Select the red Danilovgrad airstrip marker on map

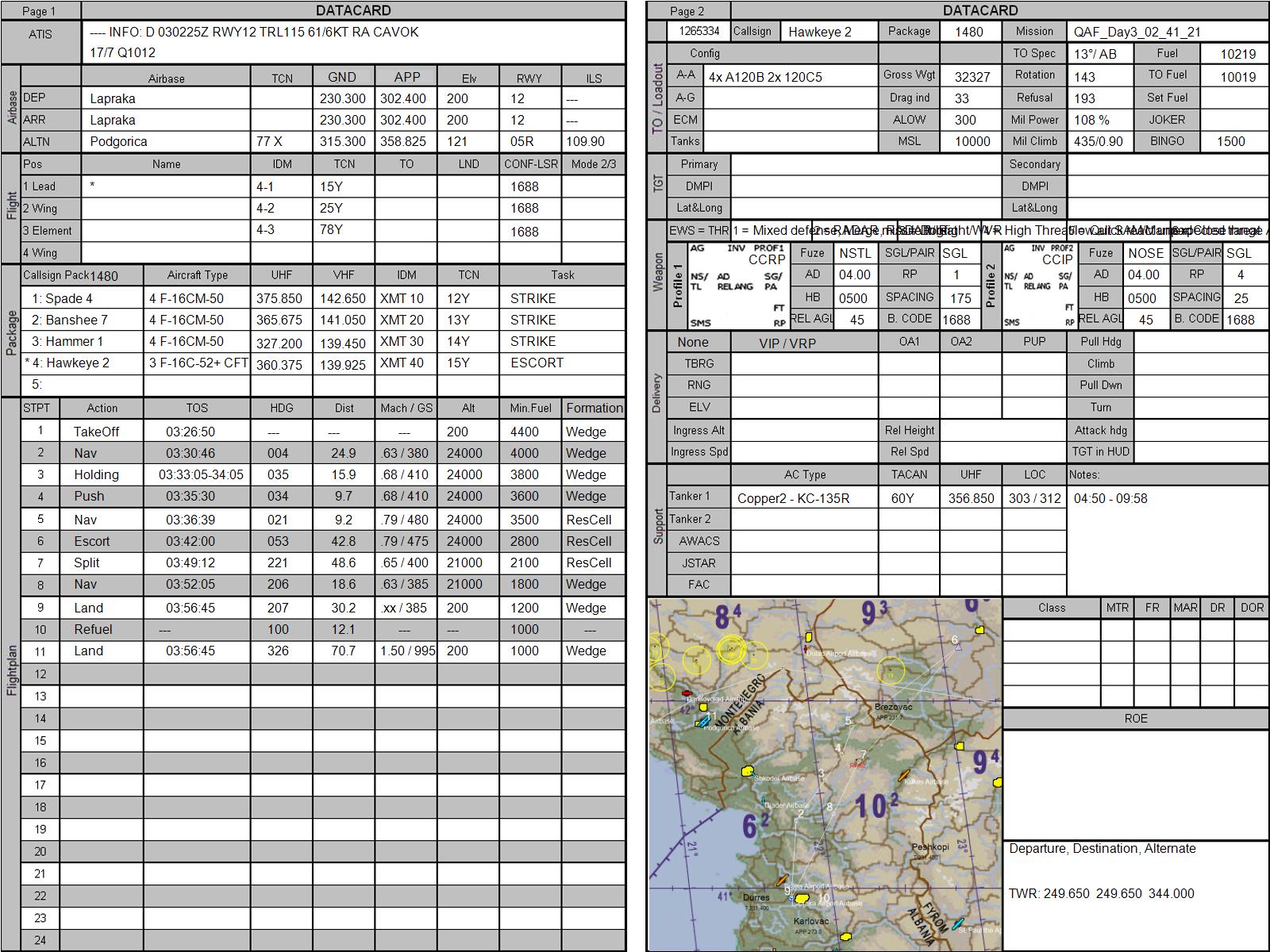click(687, 693)
